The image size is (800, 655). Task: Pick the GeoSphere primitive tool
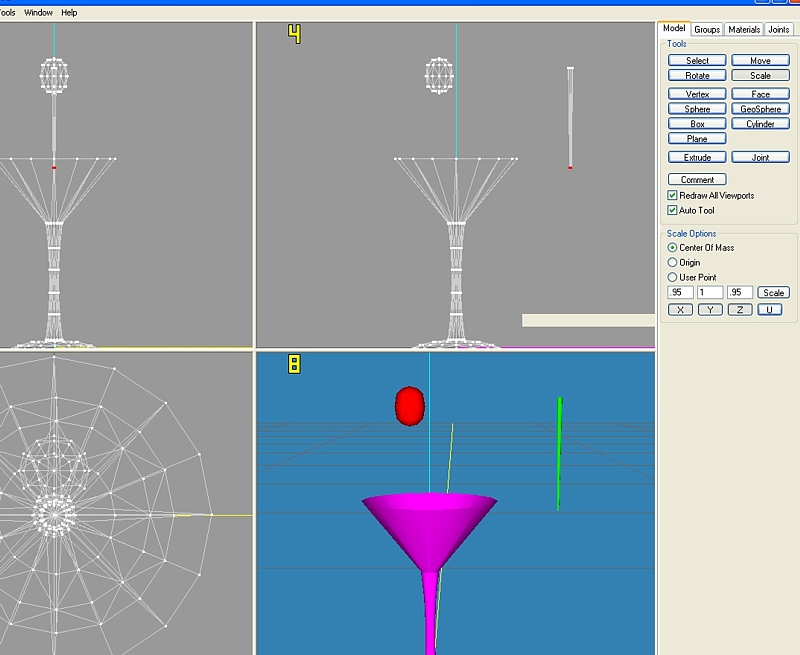tap(760, 109)
